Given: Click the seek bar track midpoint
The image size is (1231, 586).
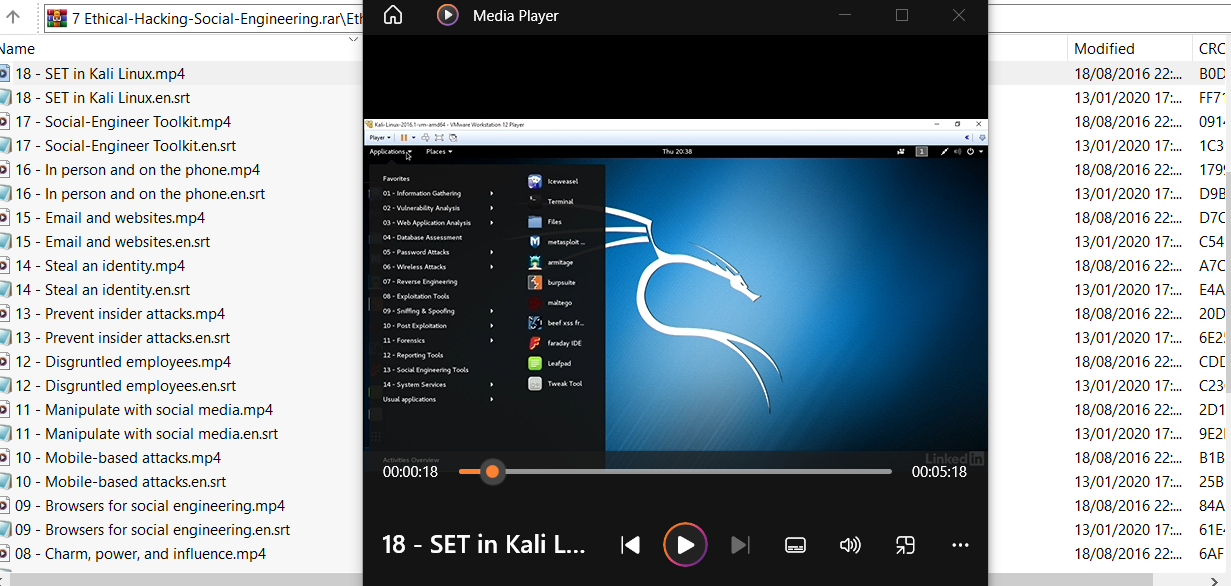Looking at the screenshot, I should (675, 471).
